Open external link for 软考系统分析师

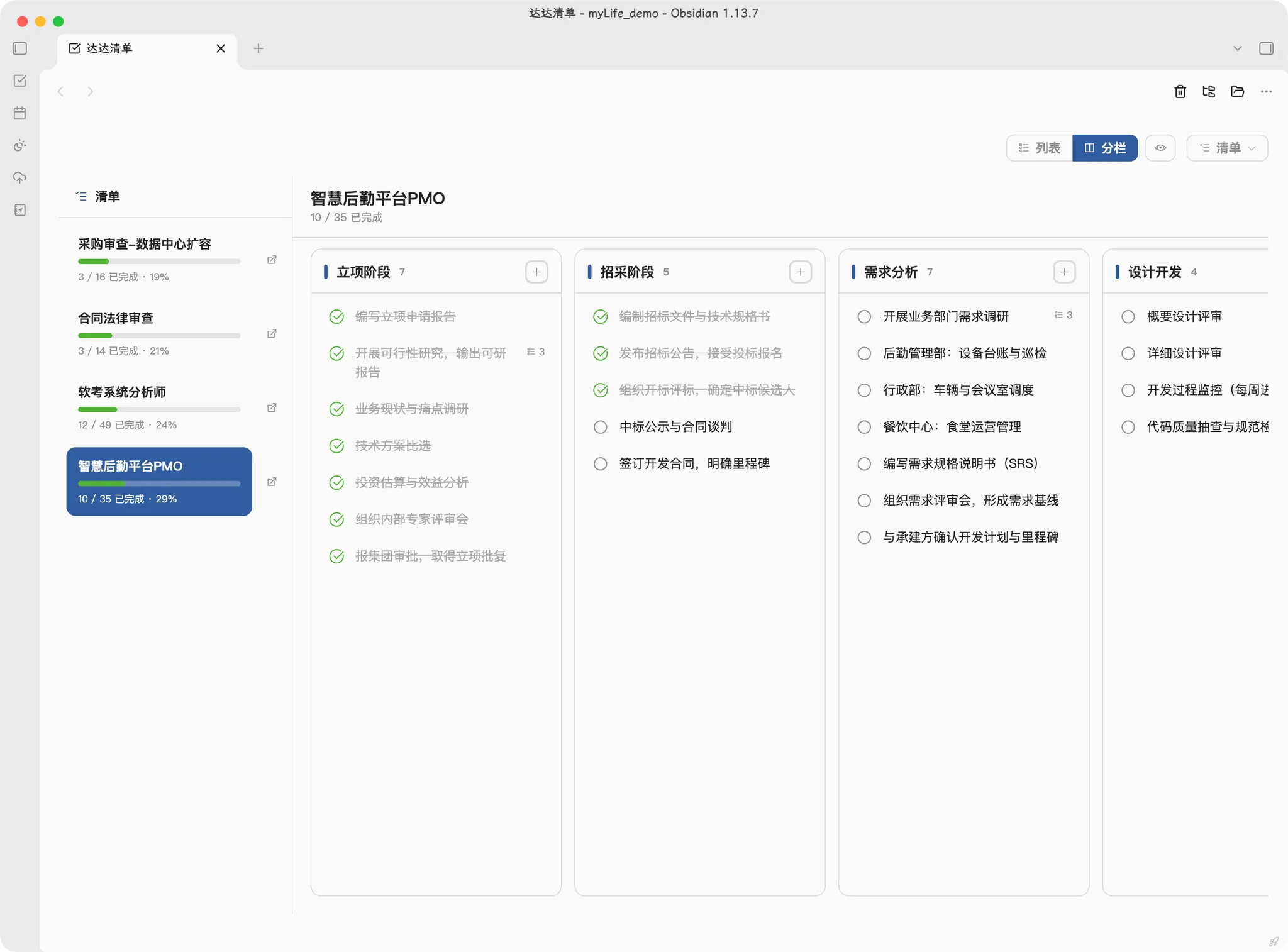click(x=272, y=408)
